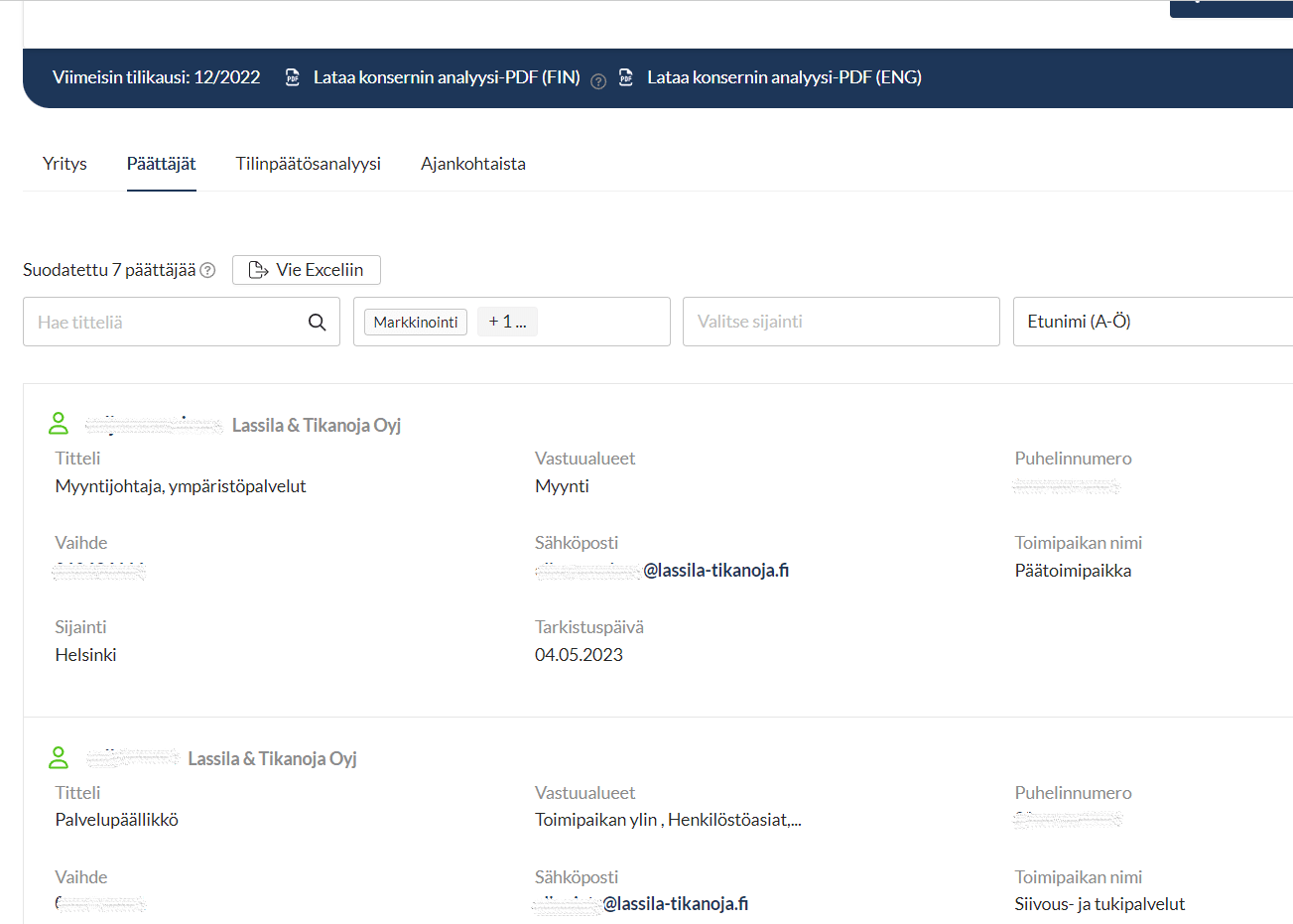The height and width of the screenshot is (924, 1293).
Task: Click the email address in the Palvelupäällikkö card
Action: (641, 904)
